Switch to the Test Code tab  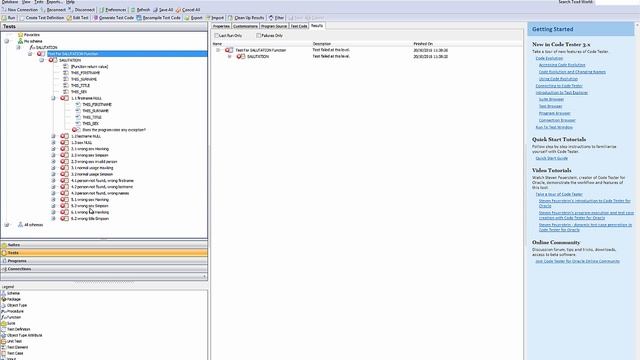pyautogui.click(x=299, y=26)
